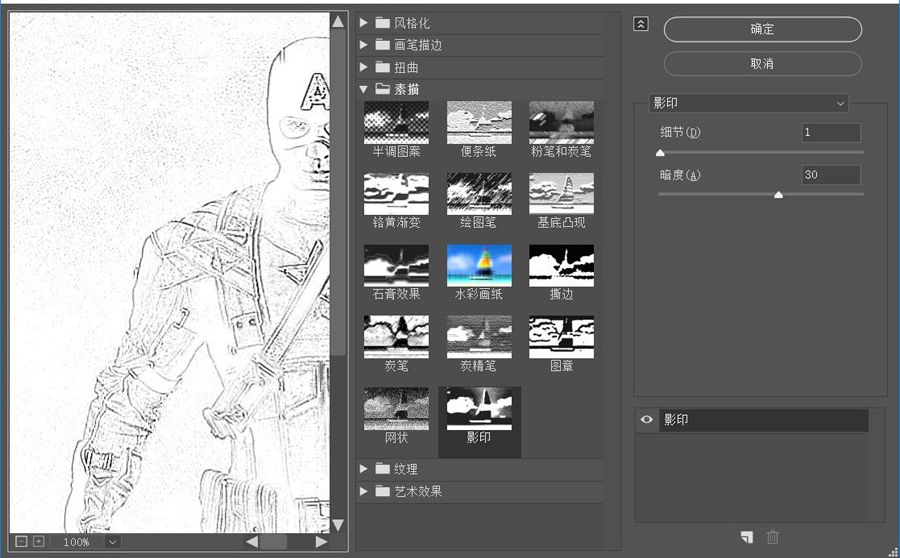This screenshot has width=900, height=558.
Task: Select the 图章 filter thumbnail
Action: point(561,337)
